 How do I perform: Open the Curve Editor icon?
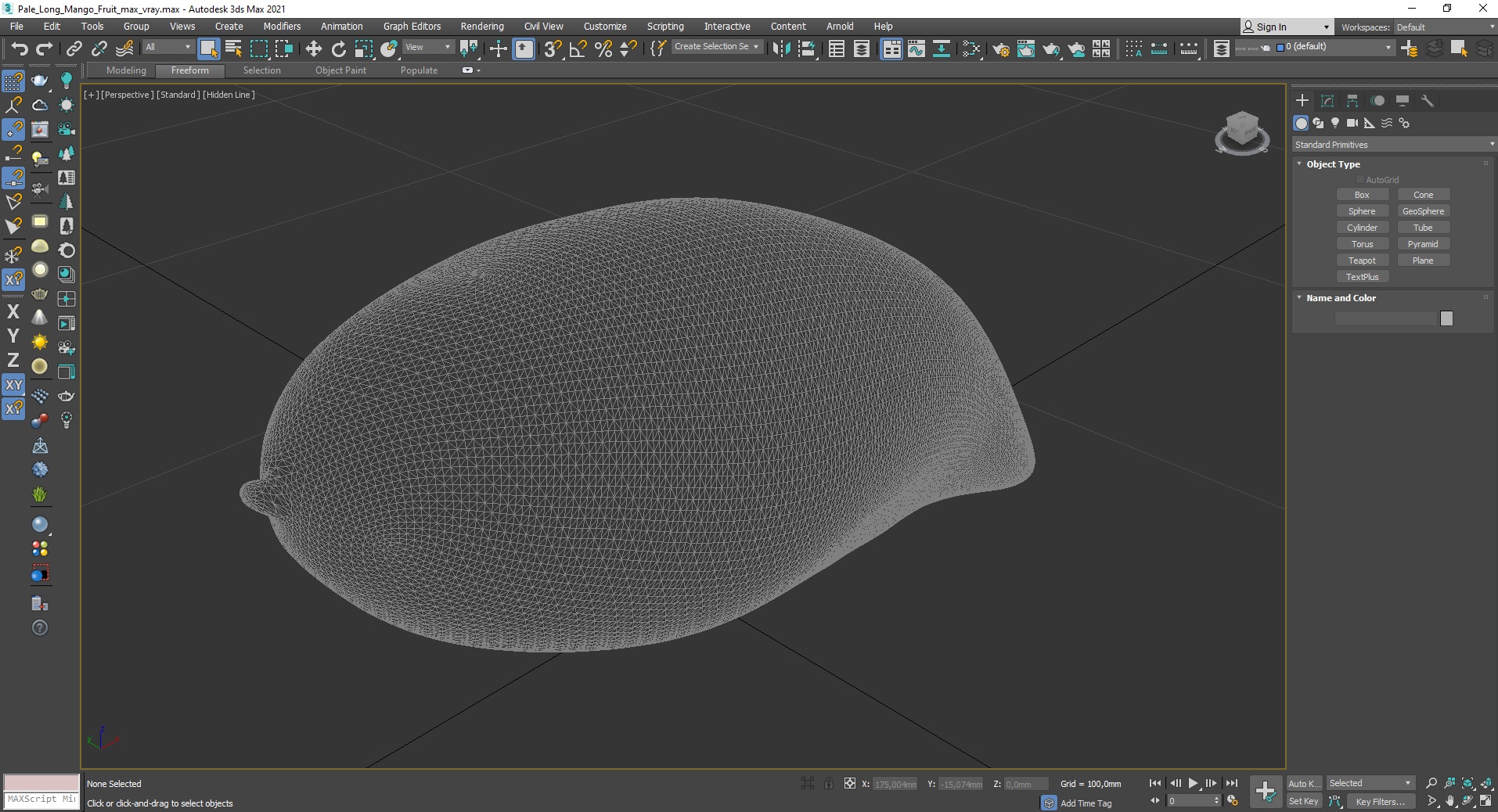(x=916, y=49)
